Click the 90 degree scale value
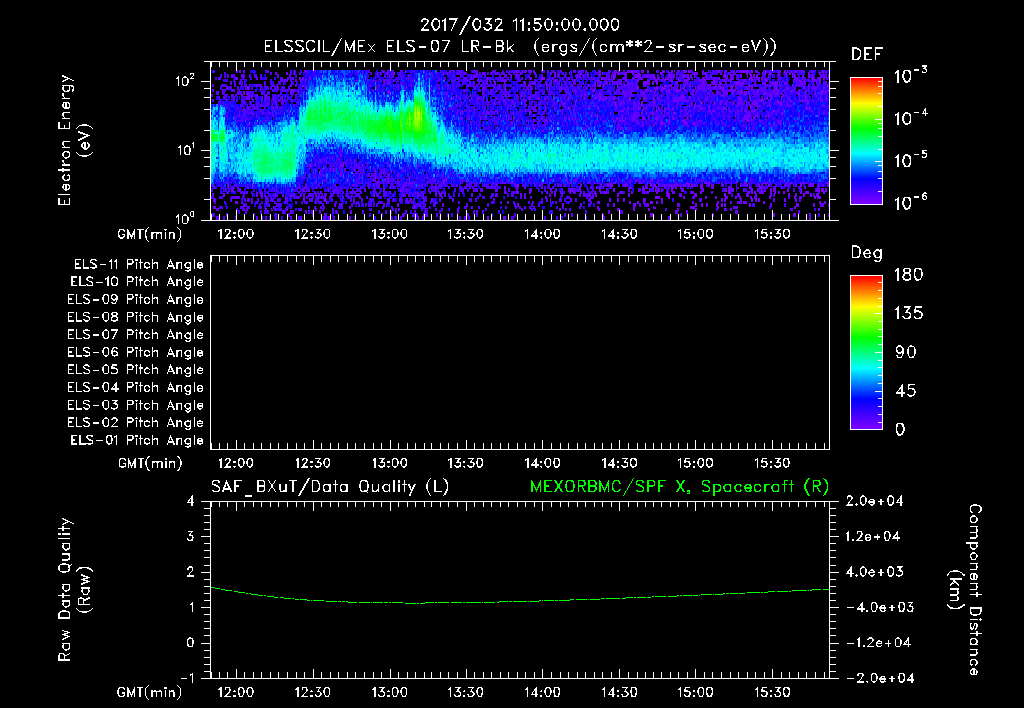 (x=906, y=352)
